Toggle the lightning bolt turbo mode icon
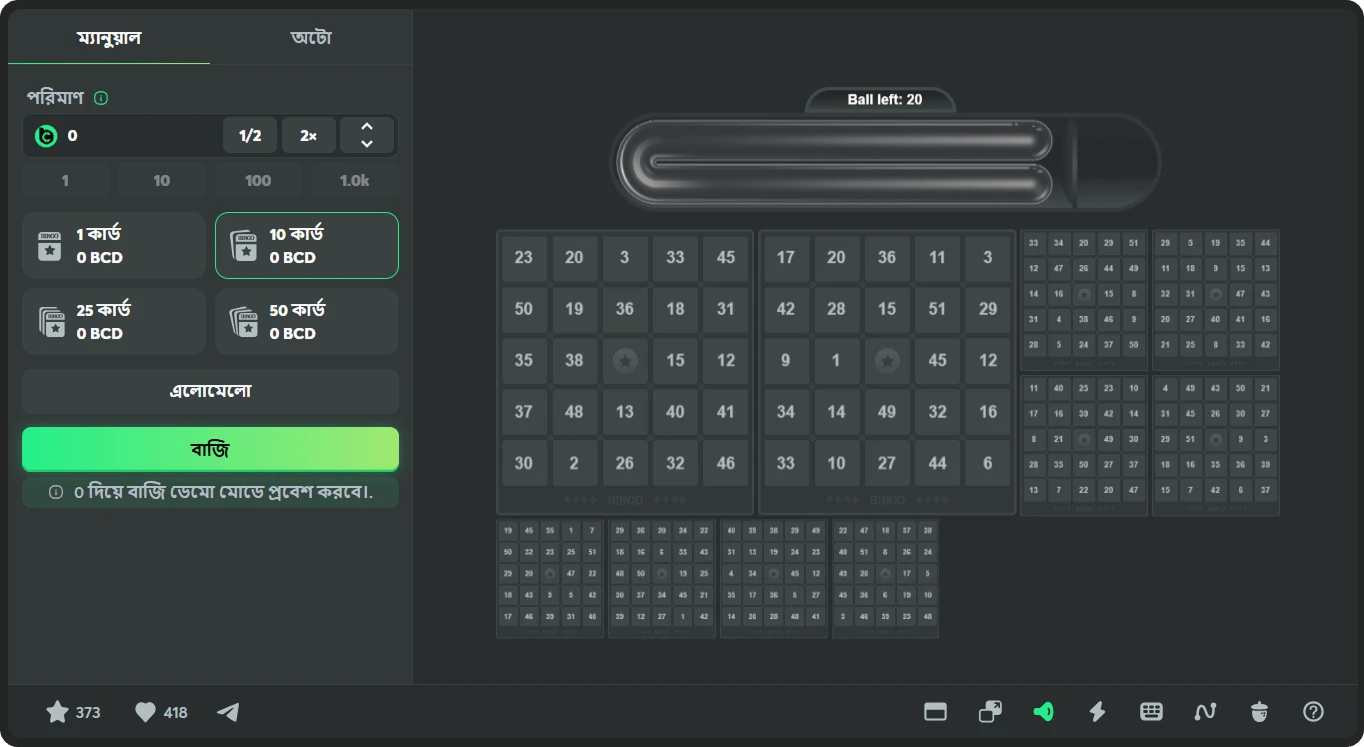Screen dimensions: 1364x747 point(1097,712)
